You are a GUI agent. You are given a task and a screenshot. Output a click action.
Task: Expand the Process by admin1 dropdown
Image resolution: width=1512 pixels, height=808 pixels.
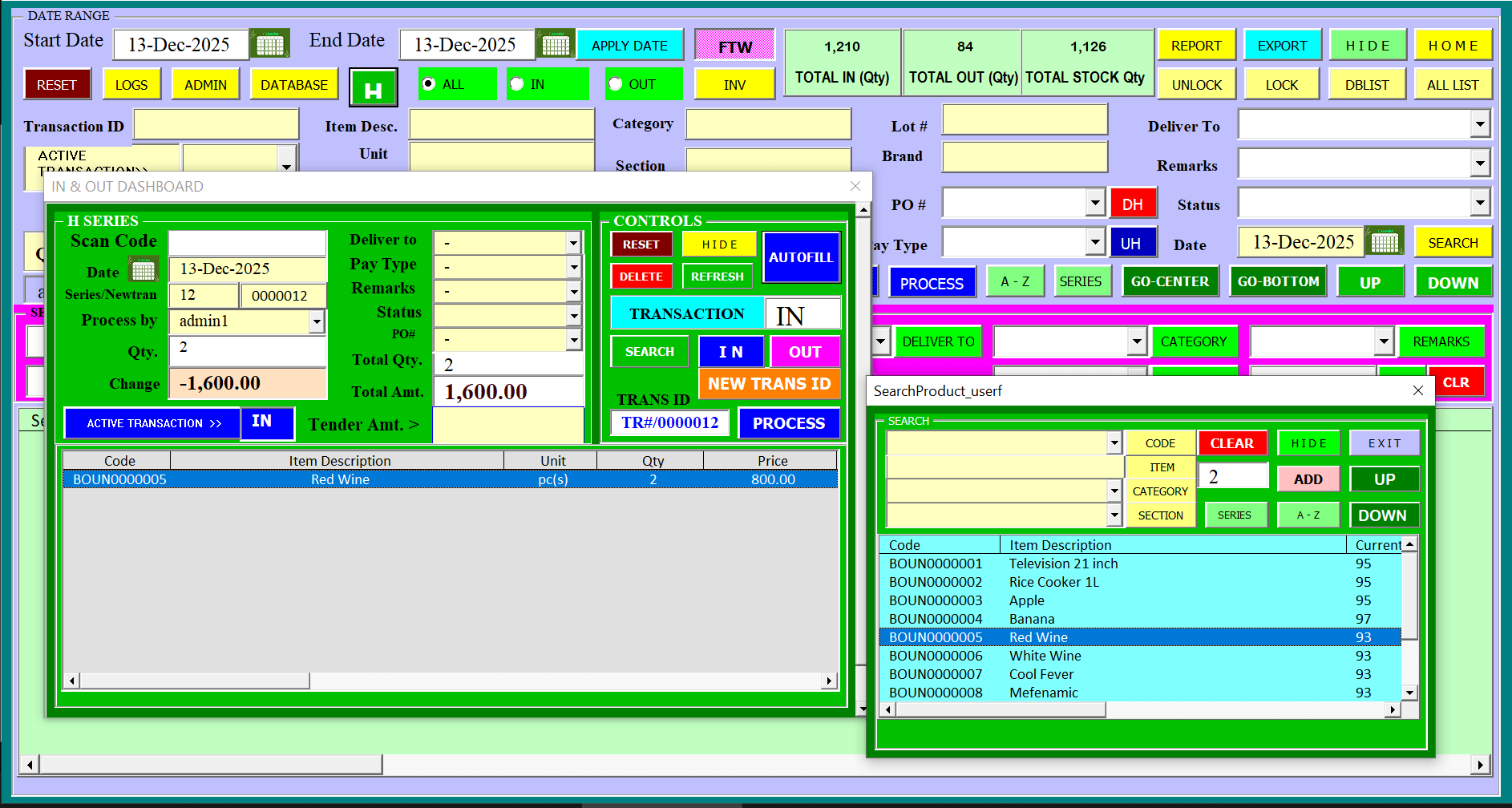coord(317,321)
